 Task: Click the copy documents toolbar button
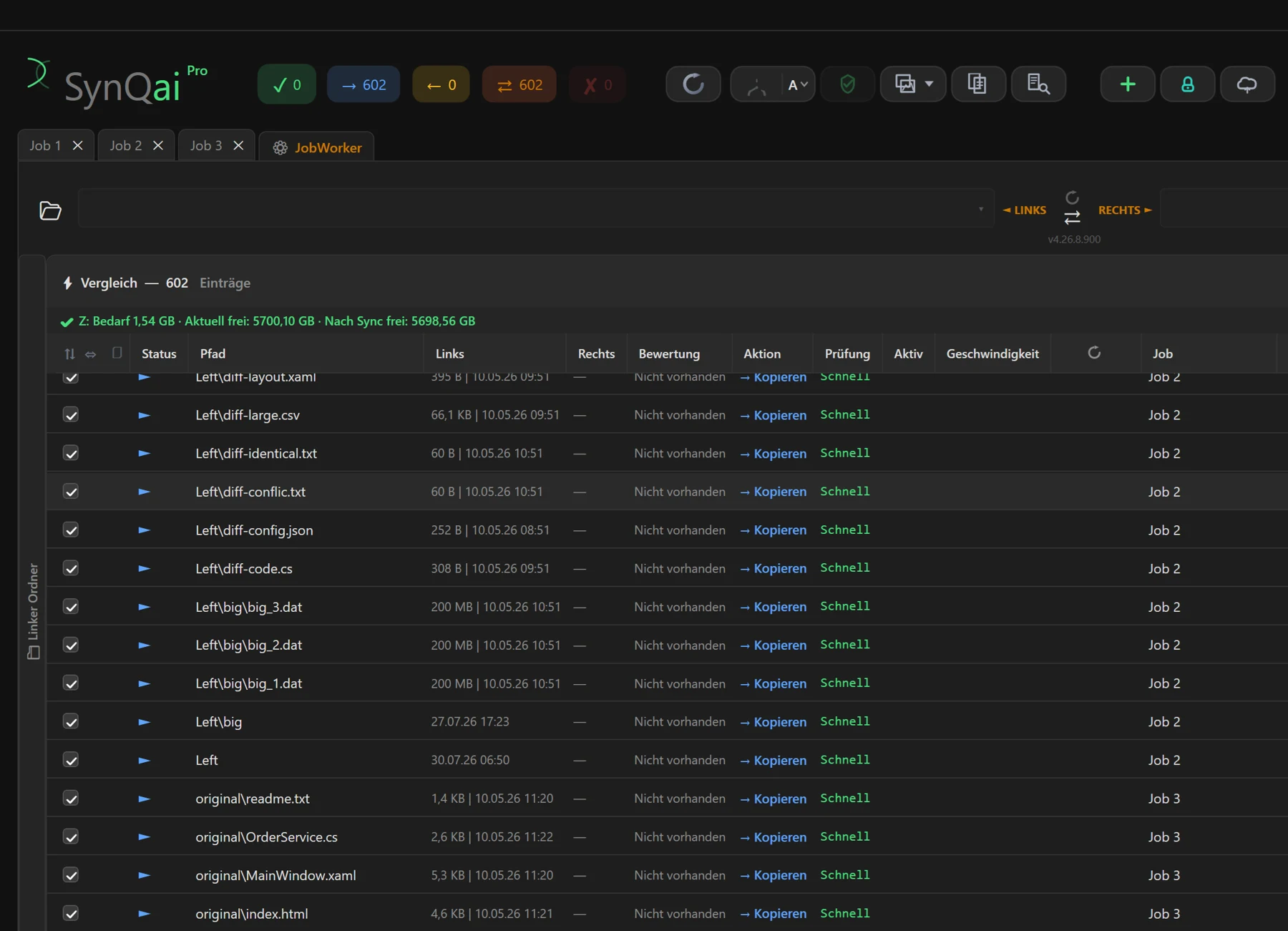(977, 84)
